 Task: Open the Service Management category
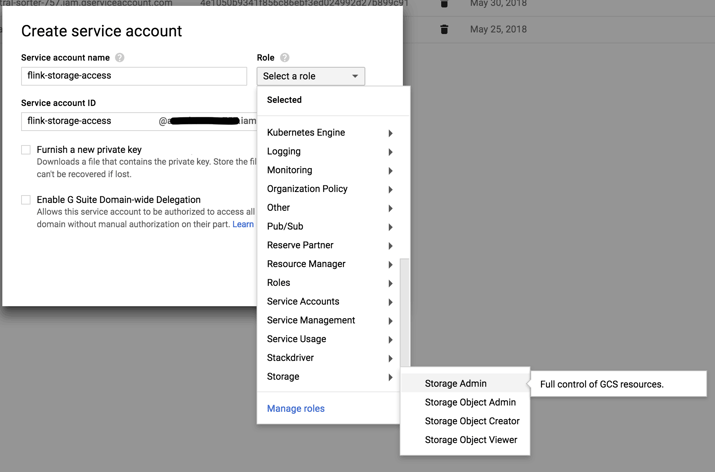click(328, 320)
